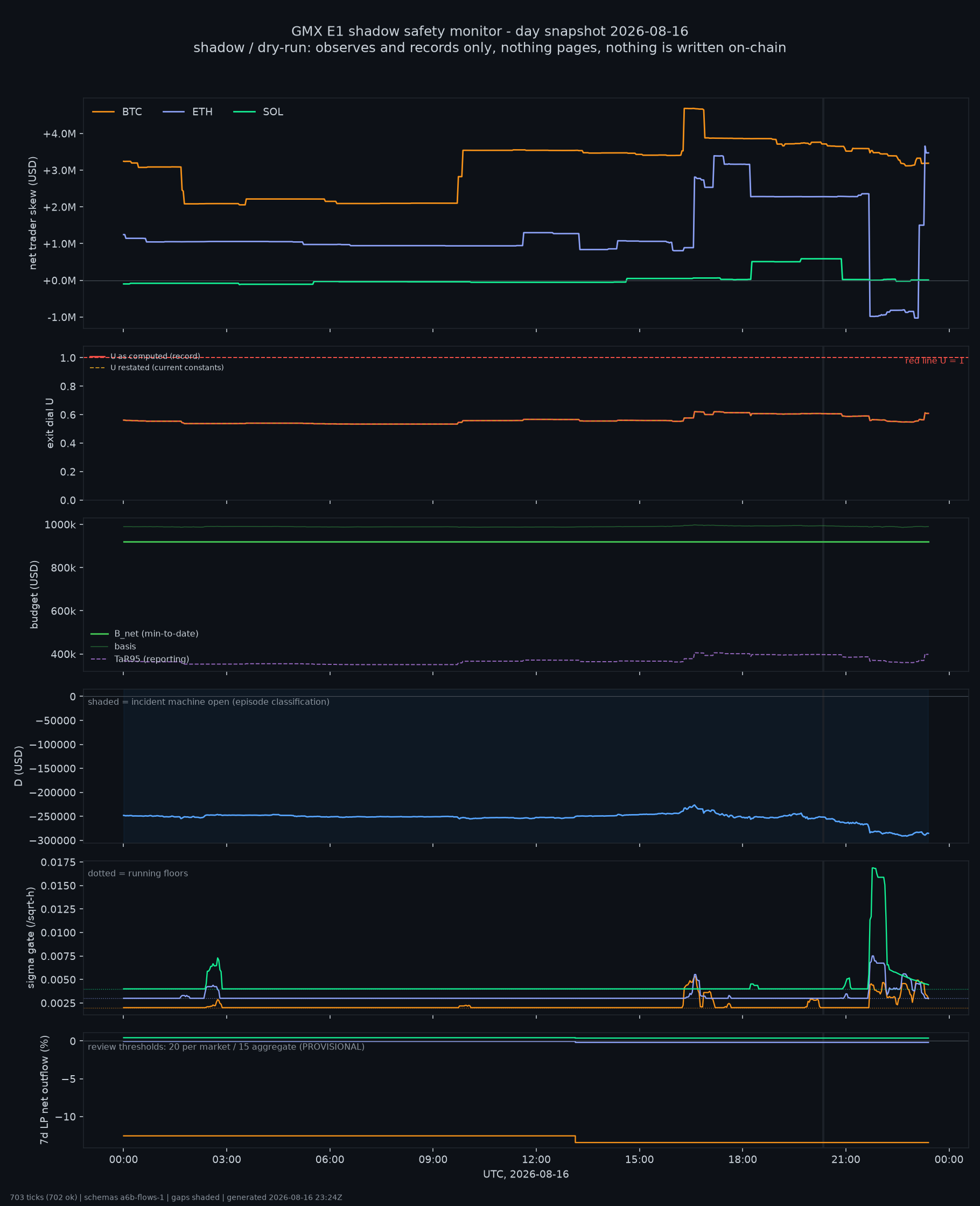Click the '21:00' time axis label
The width and height of the screenshot is (980, 1206).
845,1160
